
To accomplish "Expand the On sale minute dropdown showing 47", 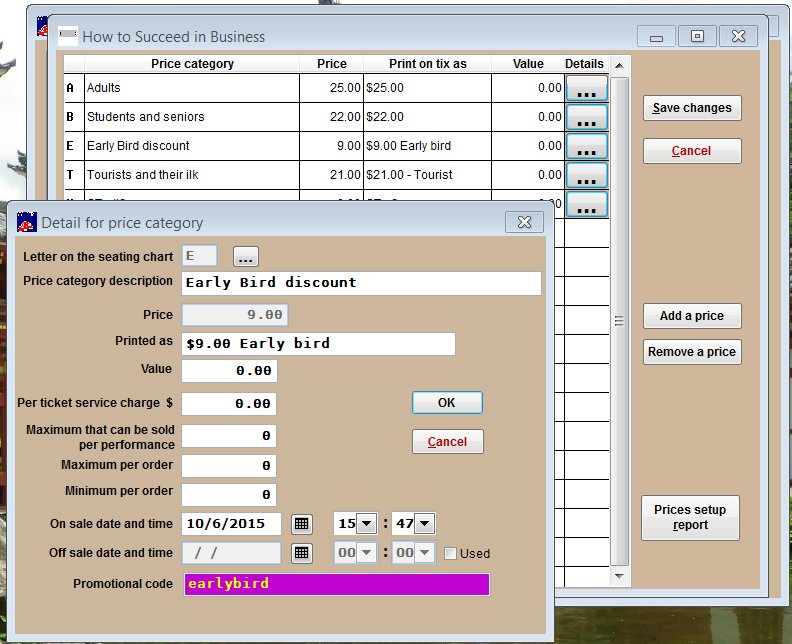I will pos(425,523).
